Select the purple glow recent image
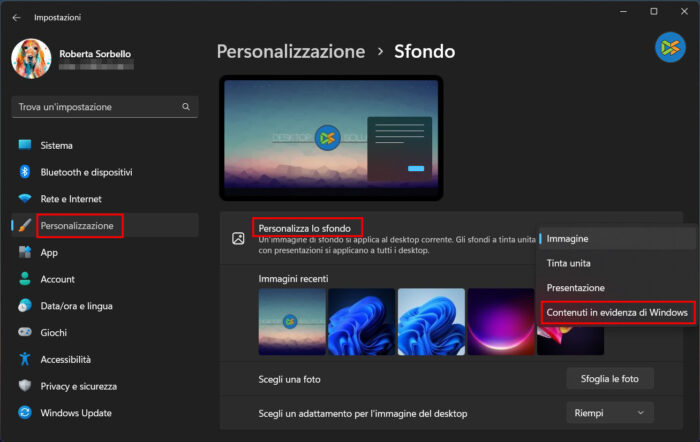The image size is (700, 442). click(501, 321)
